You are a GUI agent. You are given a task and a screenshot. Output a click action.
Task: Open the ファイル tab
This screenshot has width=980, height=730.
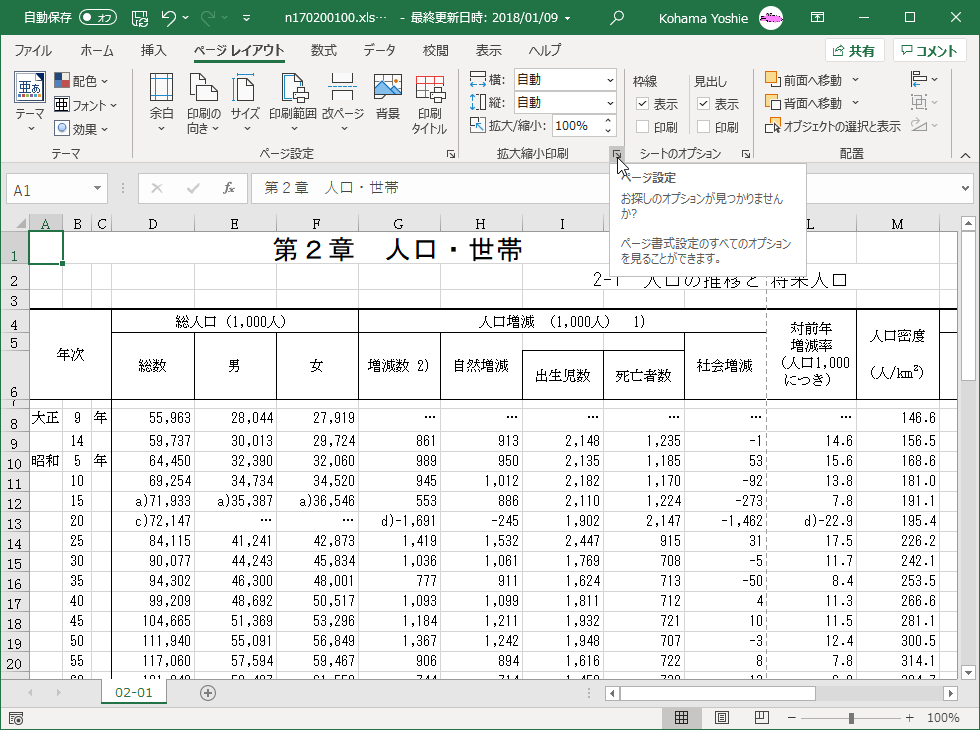point(33,51)
